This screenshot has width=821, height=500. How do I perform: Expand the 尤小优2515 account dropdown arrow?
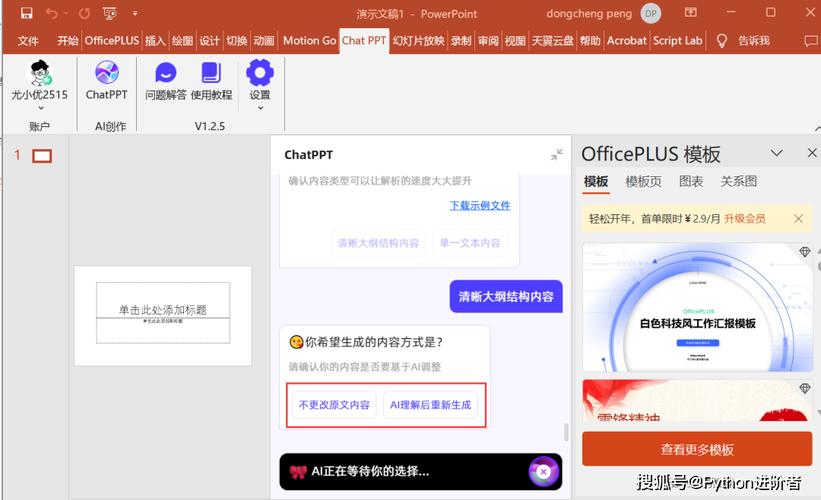[x=41, y=108]
